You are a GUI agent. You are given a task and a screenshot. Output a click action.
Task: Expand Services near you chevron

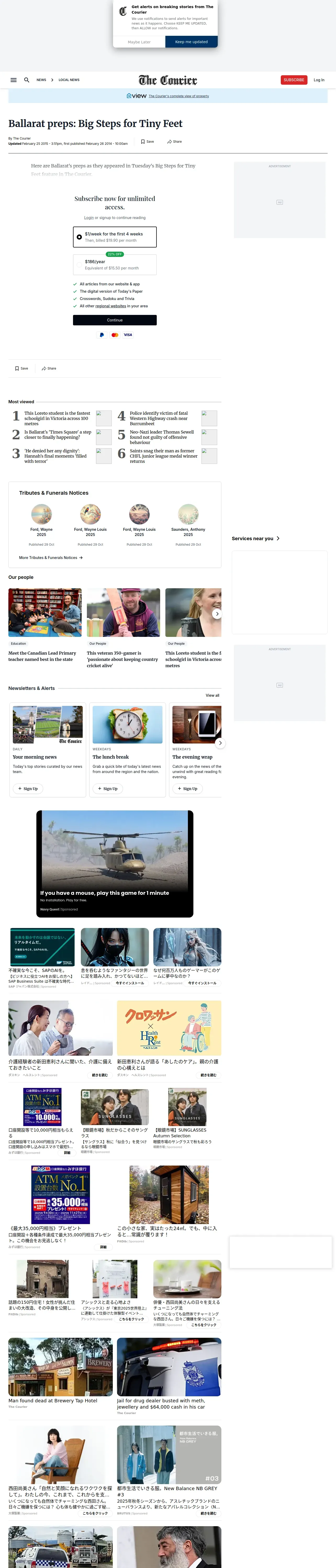(278, 538)
